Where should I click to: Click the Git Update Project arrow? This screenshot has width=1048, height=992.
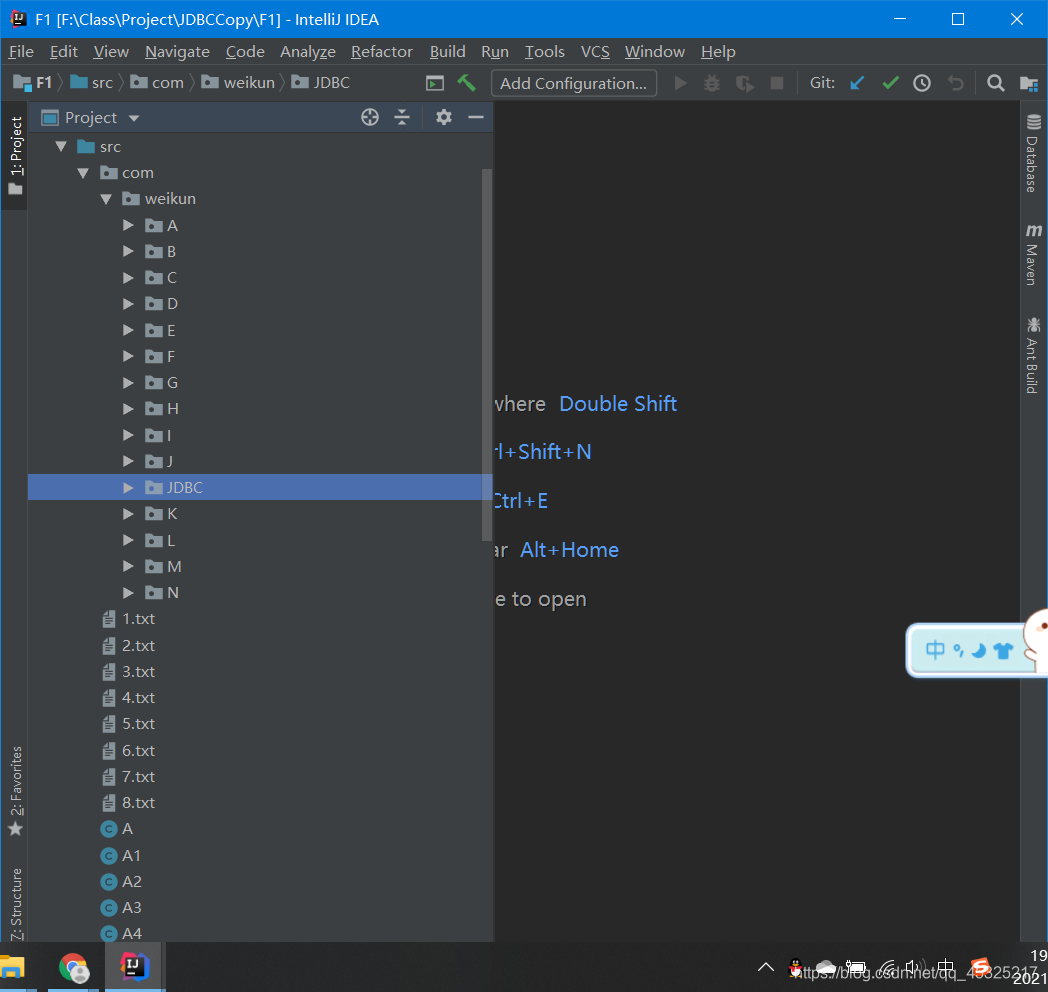pos(857,83)
